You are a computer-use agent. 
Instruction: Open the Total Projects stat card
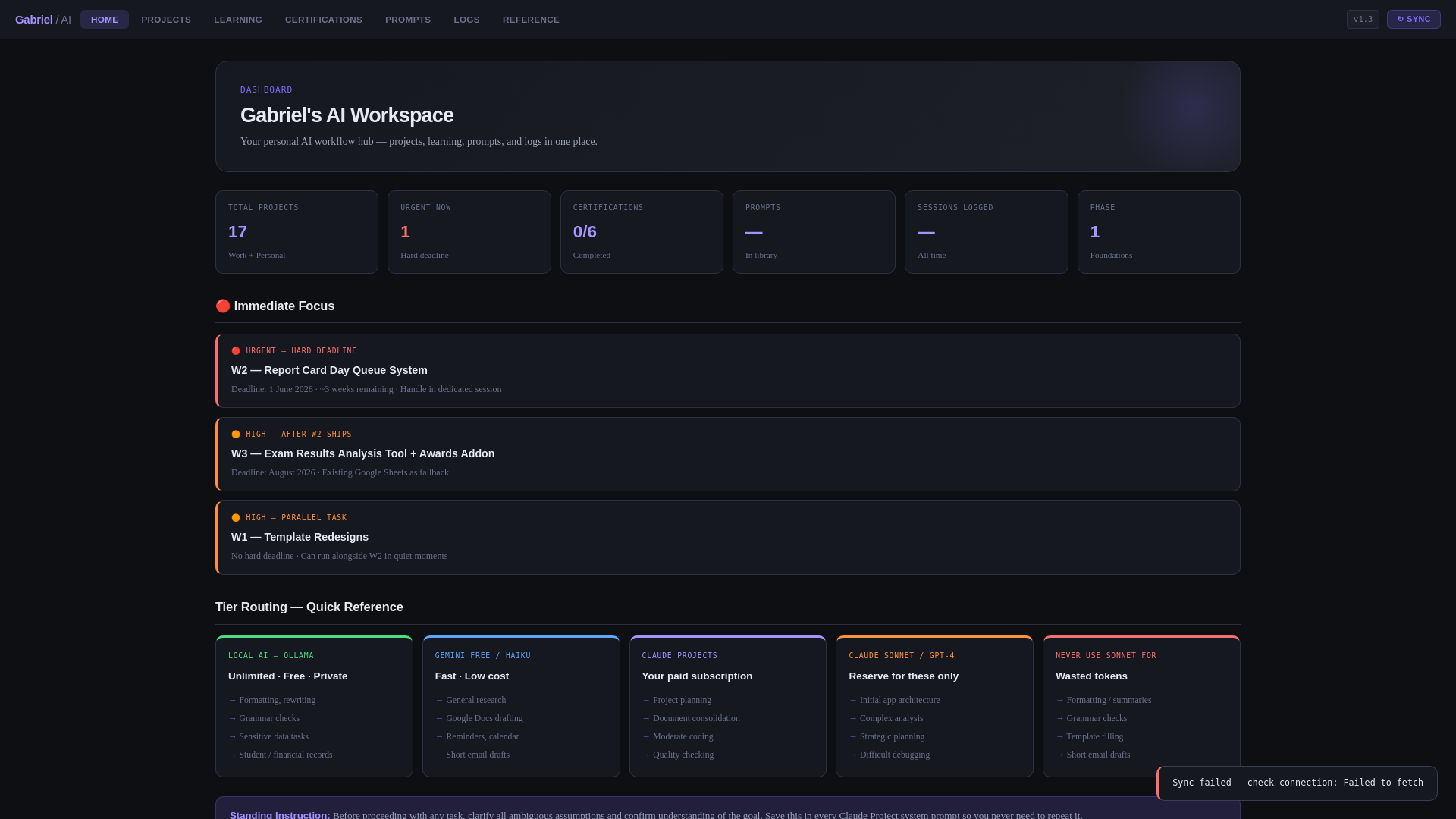[297, 232]
